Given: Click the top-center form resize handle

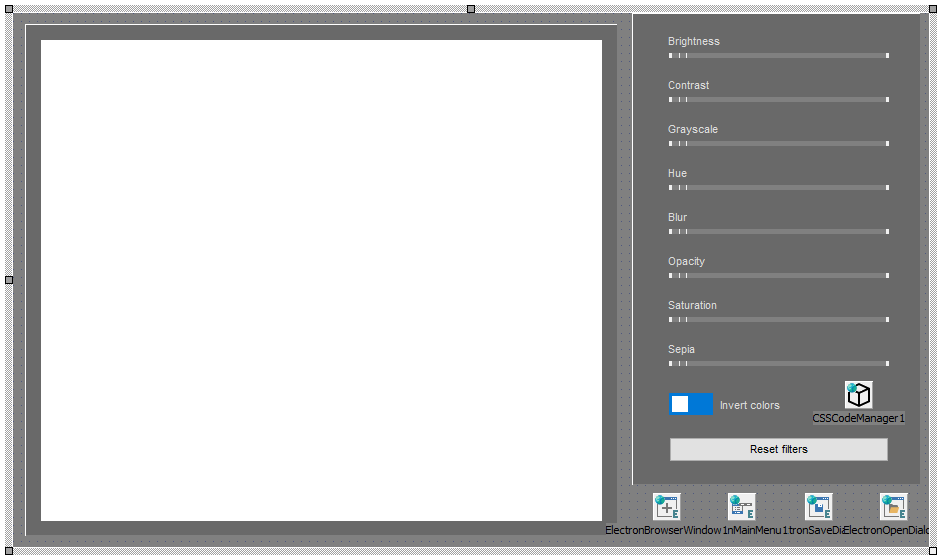Looking at the screenshot, I should (x=471, y=9).
